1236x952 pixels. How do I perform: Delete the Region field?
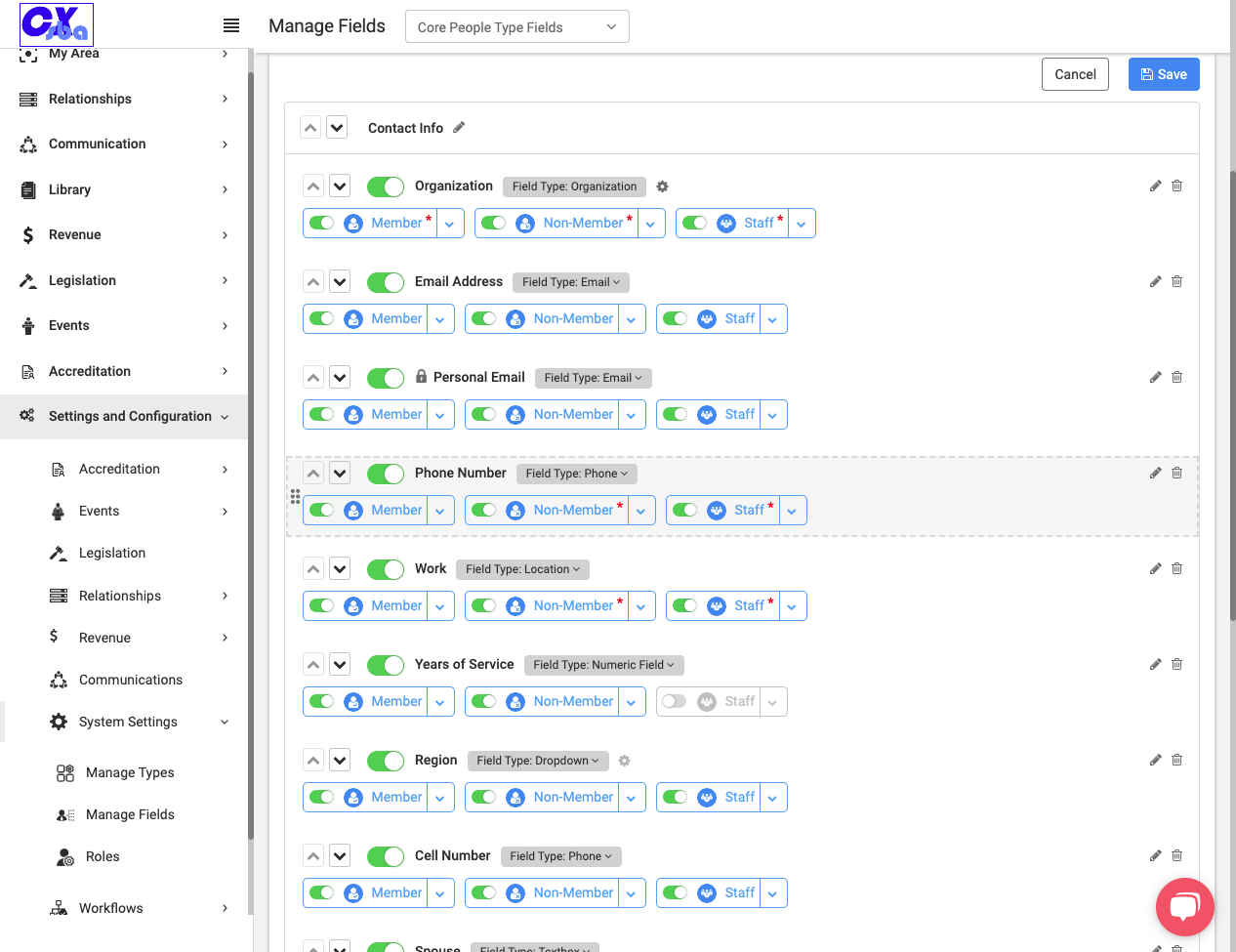coord(1176,760)
